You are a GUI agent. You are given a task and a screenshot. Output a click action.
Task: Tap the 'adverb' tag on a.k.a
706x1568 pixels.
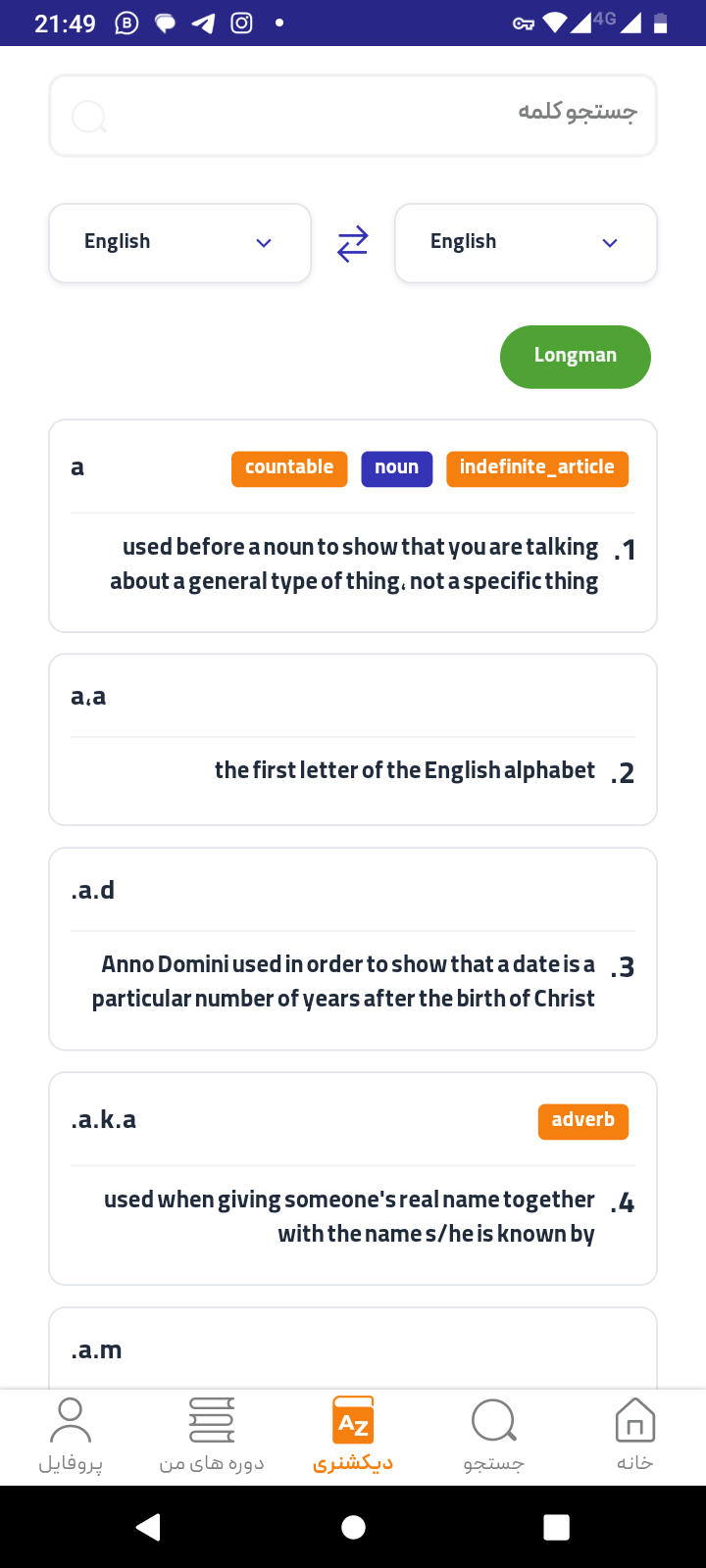[583, 1121]
